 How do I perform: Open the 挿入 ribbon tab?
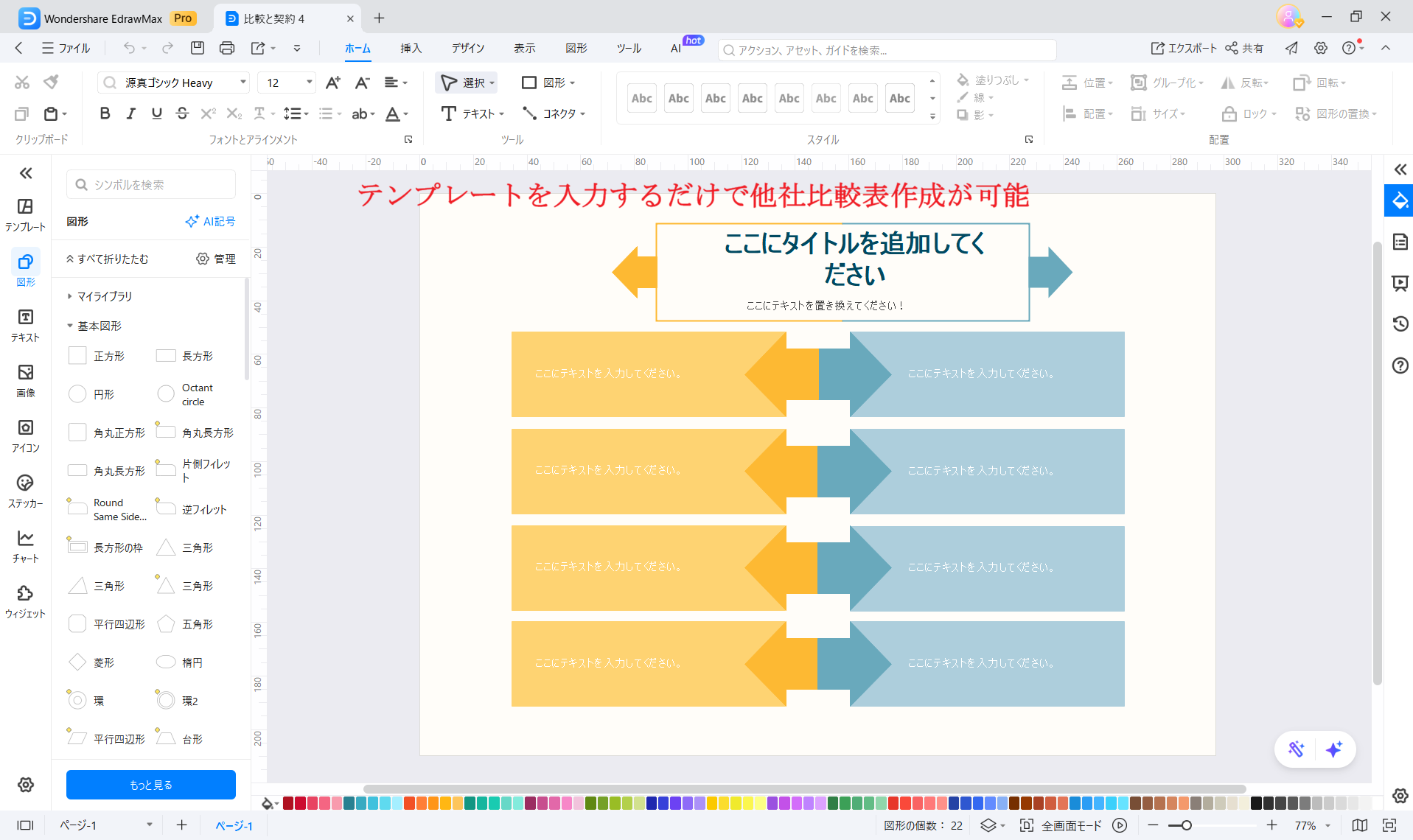click(x=411, y=48)
